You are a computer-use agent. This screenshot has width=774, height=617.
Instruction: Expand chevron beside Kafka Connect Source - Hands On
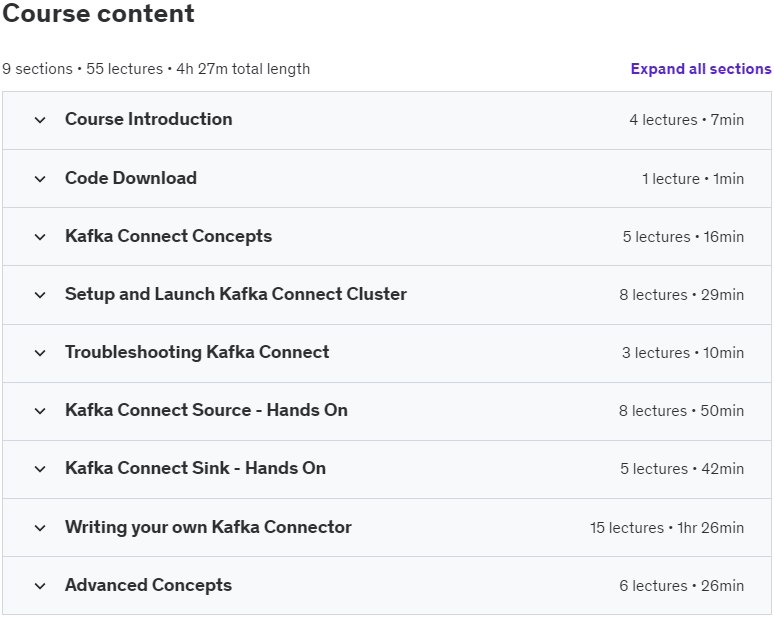[x=40, y=411]
